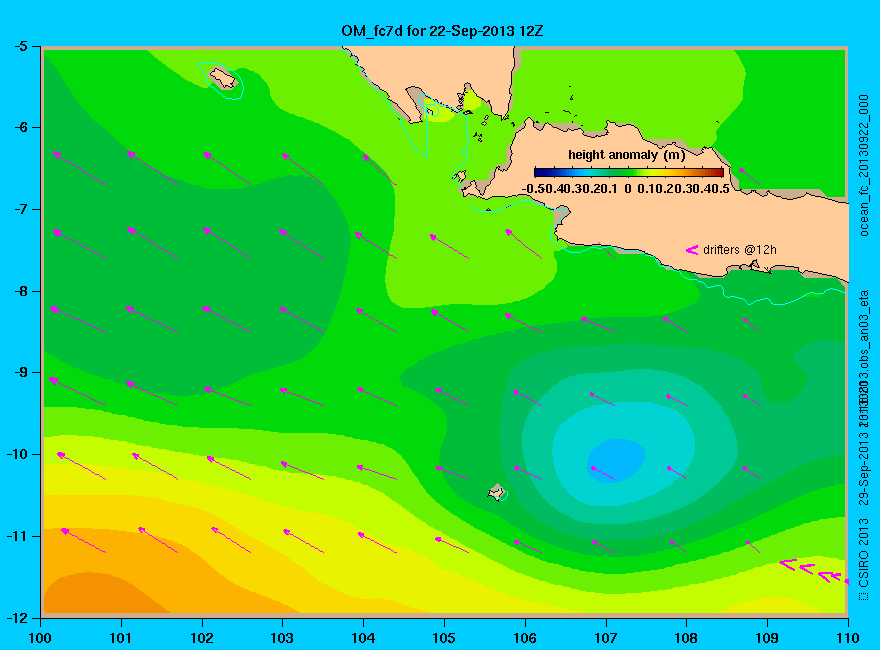Click the magenta drifter arrowheads near 109.5E, 11.5S
This screenshot has height=650, width=880.
point(814,571)
